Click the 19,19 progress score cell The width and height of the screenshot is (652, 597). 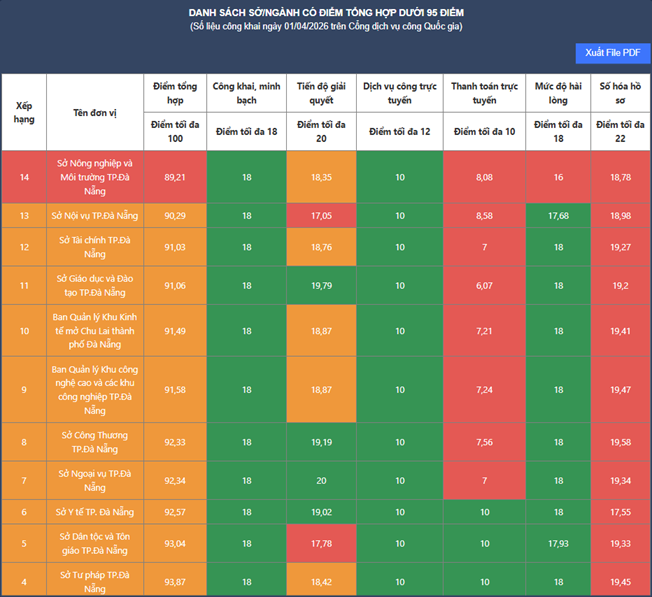(x=321, y=442)
